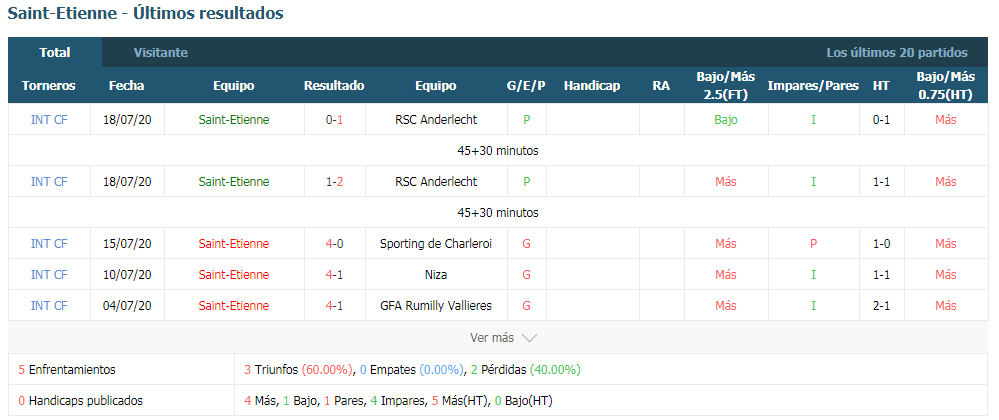This screenshot has width=999, height=420.
Task: Click the 4-1 result versus GFA Rumilly
Action: [x=334, y=306]
